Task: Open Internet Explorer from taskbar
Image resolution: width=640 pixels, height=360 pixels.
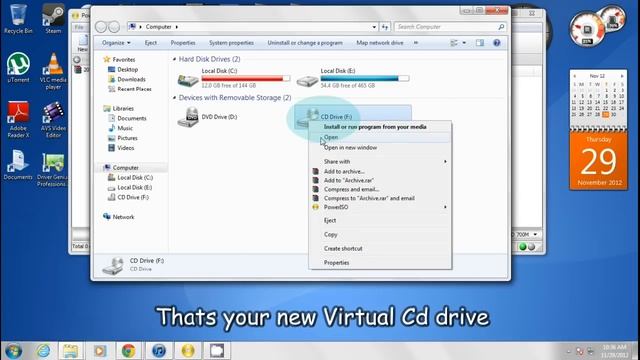Action: 43,351
